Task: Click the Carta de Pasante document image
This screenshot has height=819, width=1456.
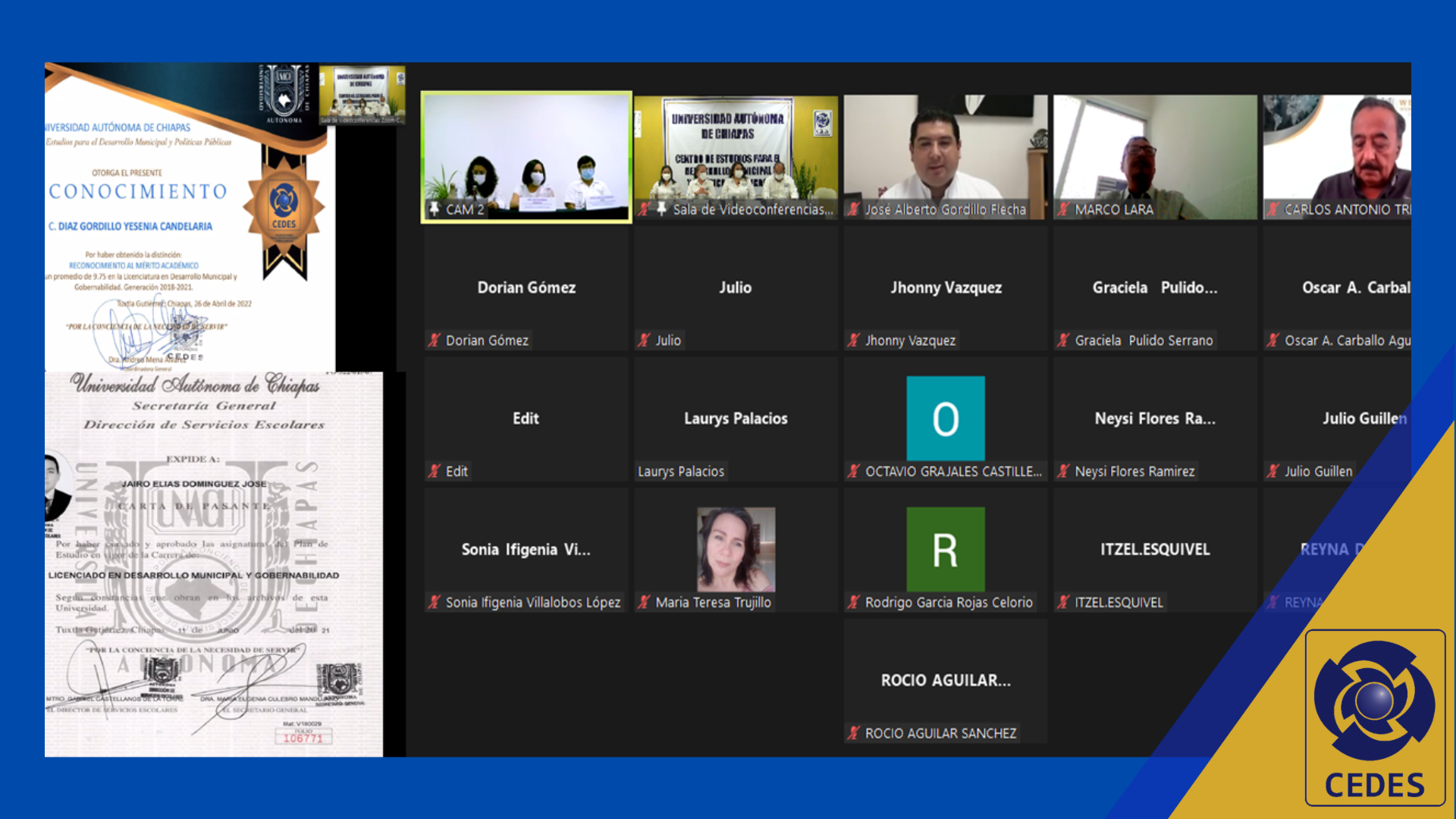Action: [x=214, y=564]
